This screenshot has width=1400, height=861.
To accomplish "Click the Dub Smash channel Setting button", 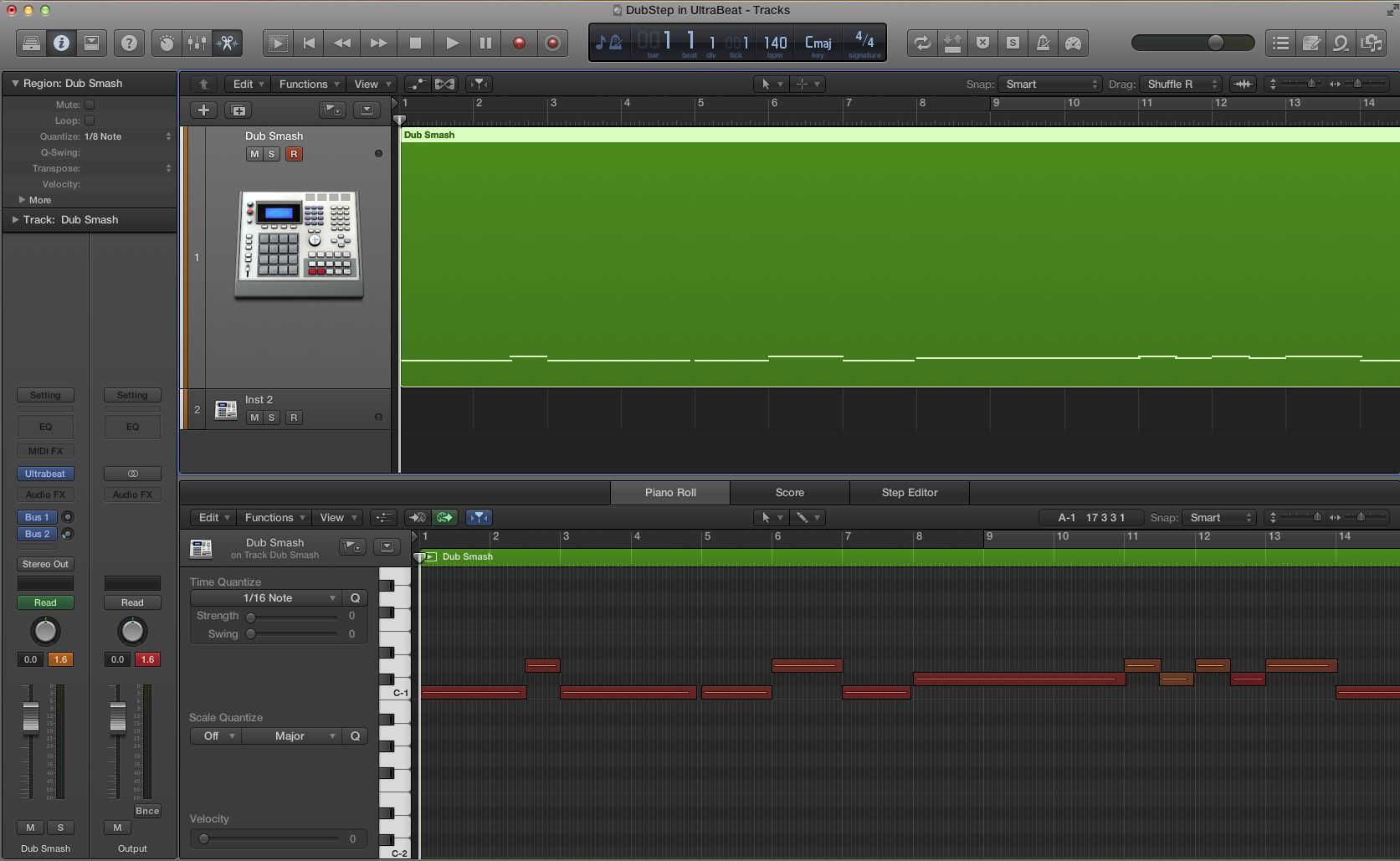I will 45,395.
